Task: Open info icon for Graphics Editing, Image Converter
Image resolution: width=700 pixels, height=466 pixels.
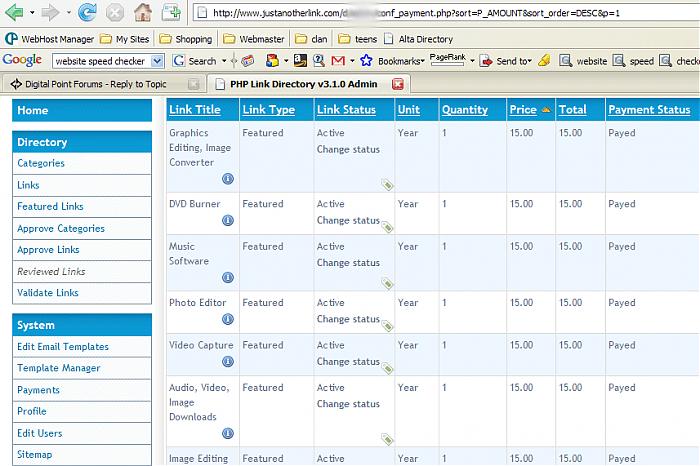Action: (x=228, y=179)
